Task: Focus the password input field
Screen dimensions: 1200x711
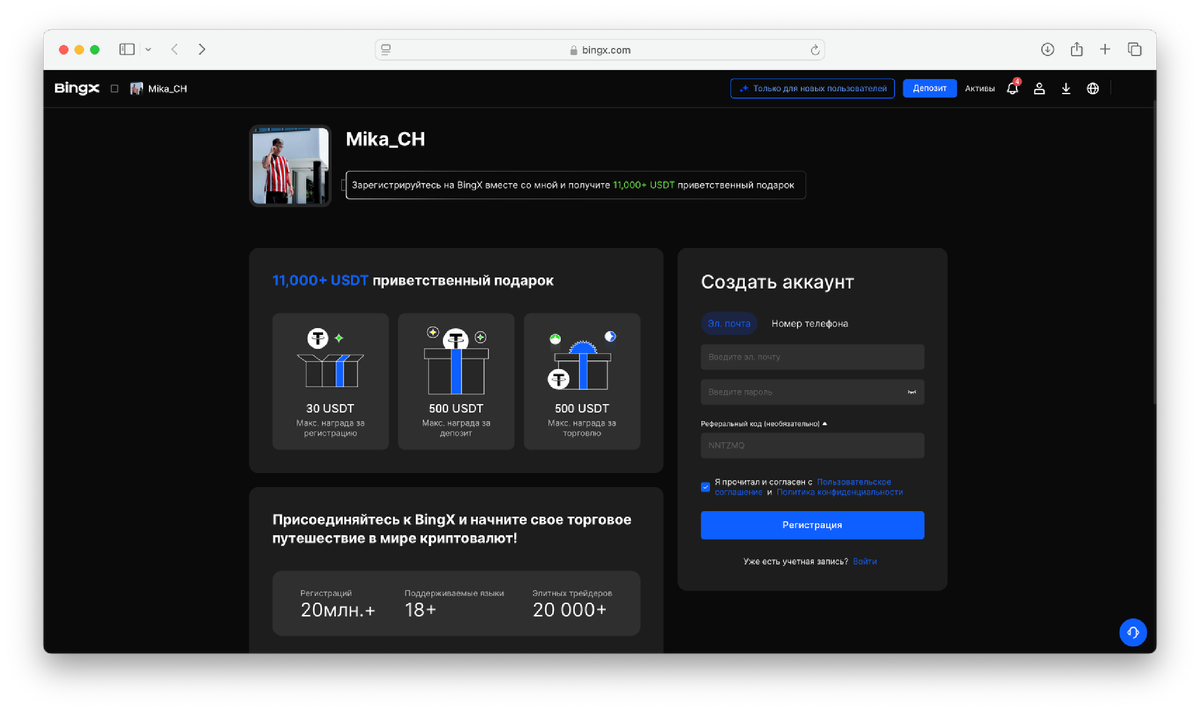Action: (812, 392)
